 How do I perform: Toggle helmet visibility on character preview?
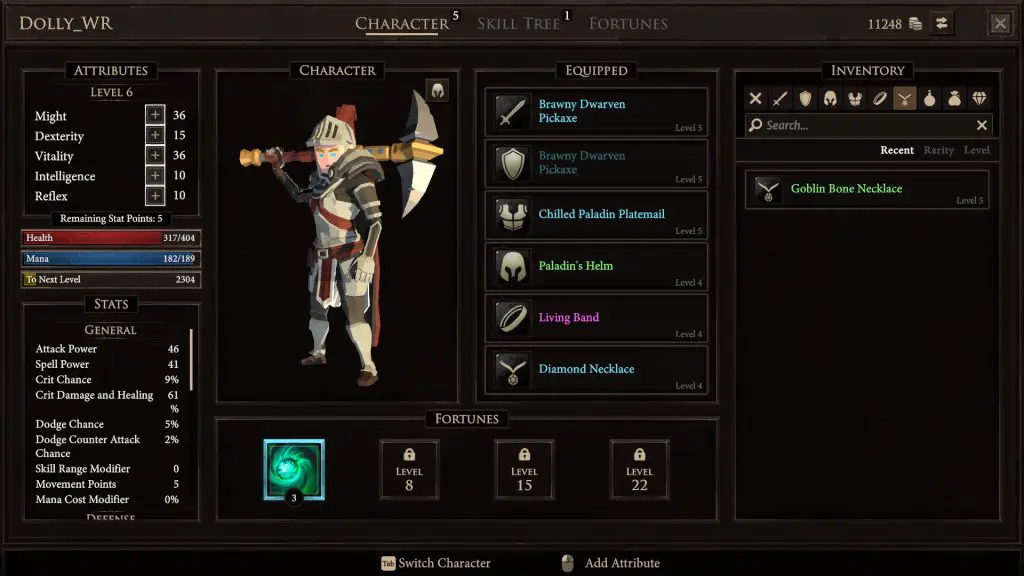tap(438, 90)
